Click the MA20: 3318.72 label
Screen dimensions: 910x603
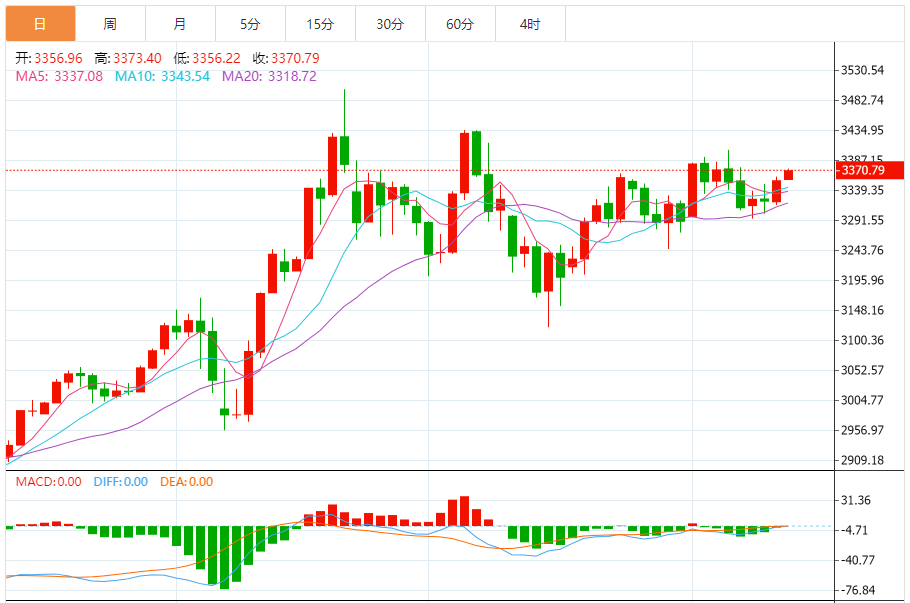coord(269,76)
